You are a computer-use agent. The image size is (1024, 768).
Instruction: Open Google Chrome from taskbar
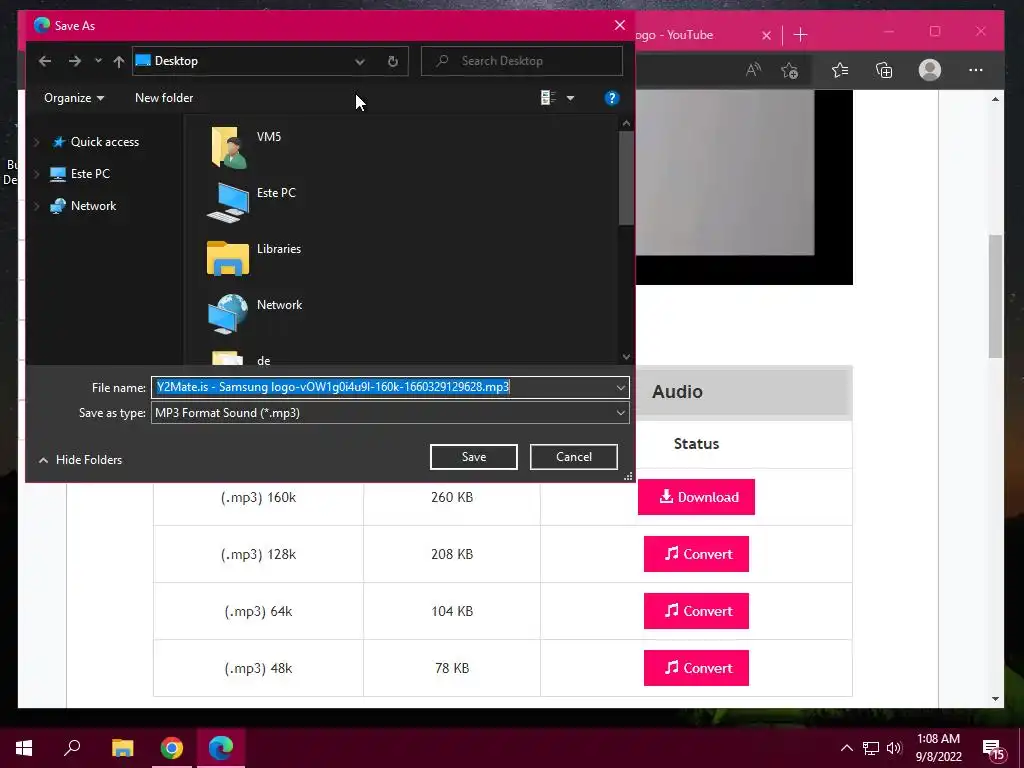pyautogui.click(x=172, y=748)
